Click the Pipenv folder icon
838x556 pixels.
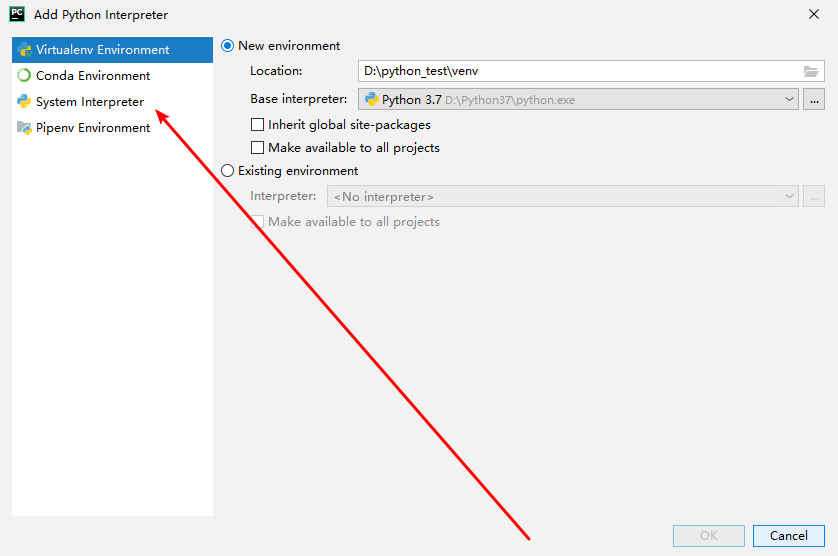click(24, 128)
